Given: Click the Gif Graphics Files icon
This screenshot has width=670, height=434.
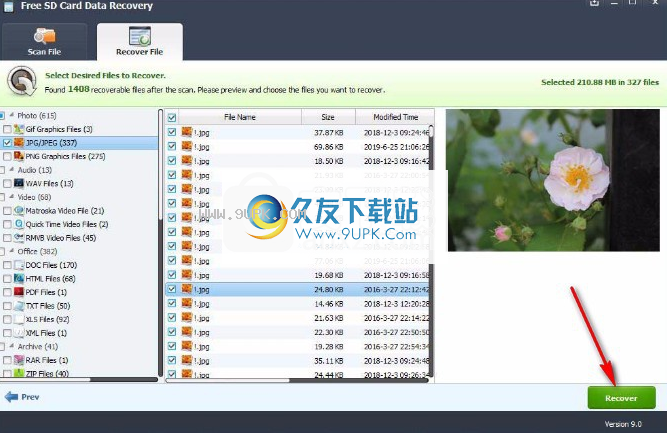Looking at the screenshot, I should (x=19, y=129).
